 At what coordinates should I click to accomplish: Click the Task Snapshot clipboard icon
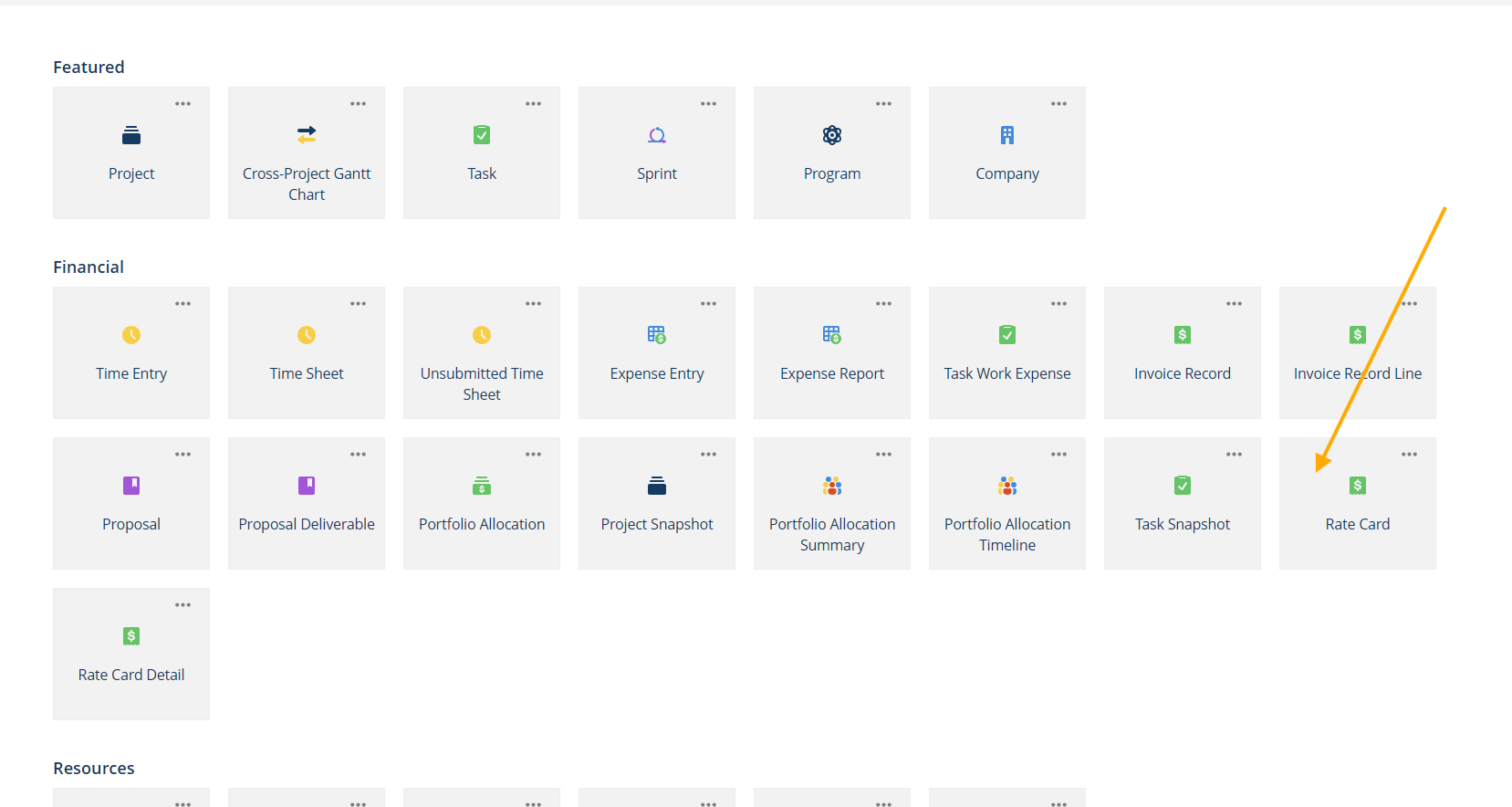tap(1183, 486)
